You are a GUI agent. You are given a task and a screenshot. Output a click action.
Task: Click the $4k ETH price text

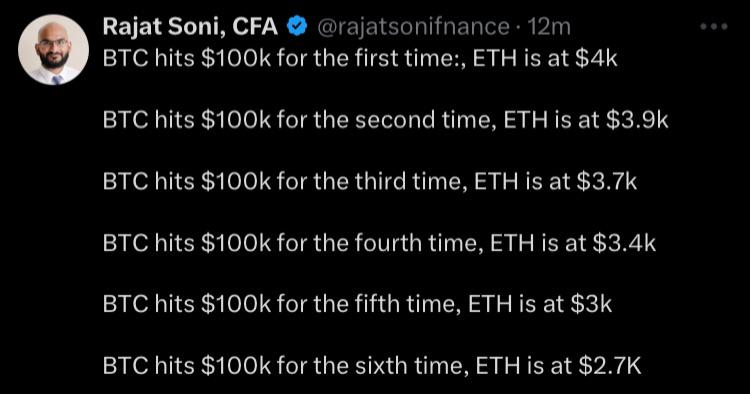[596, 58]
